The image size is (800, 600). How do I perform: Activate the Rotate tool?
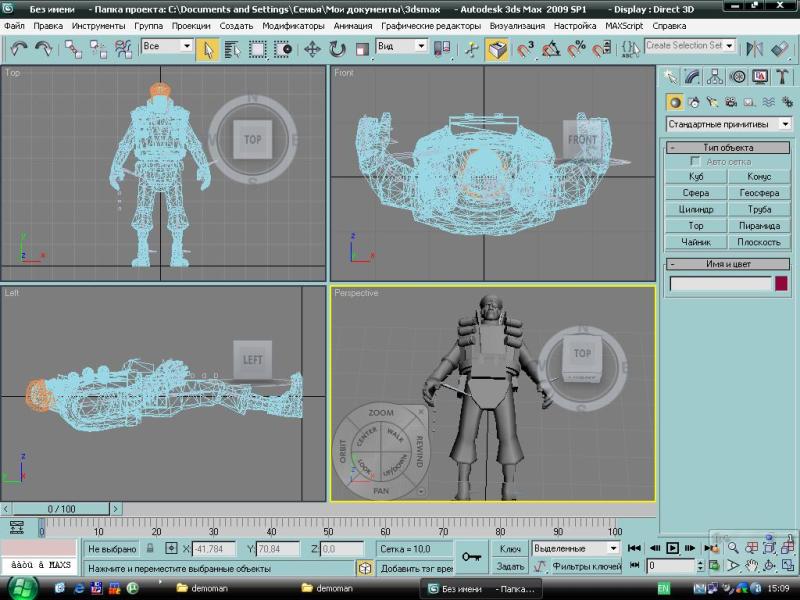(x=336, y=47)
